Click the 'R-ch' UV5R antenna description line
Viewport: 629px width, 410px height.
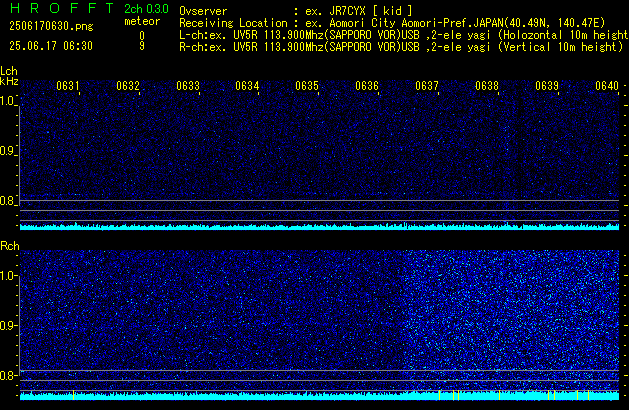tap(401, 47)
